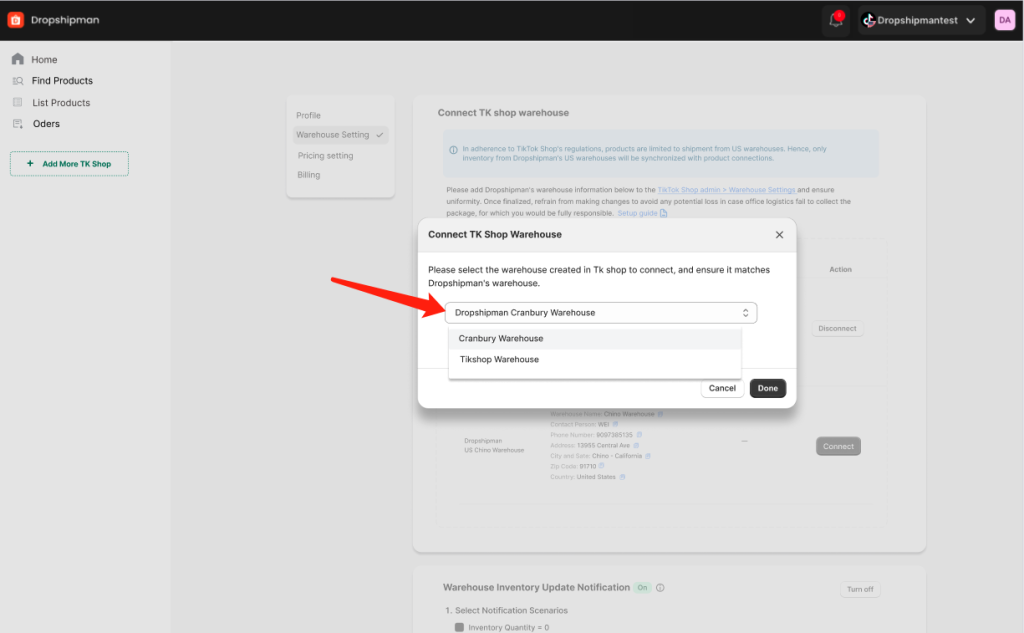
Task: Click the Oders sidebar icon
Action: point(18,124)
